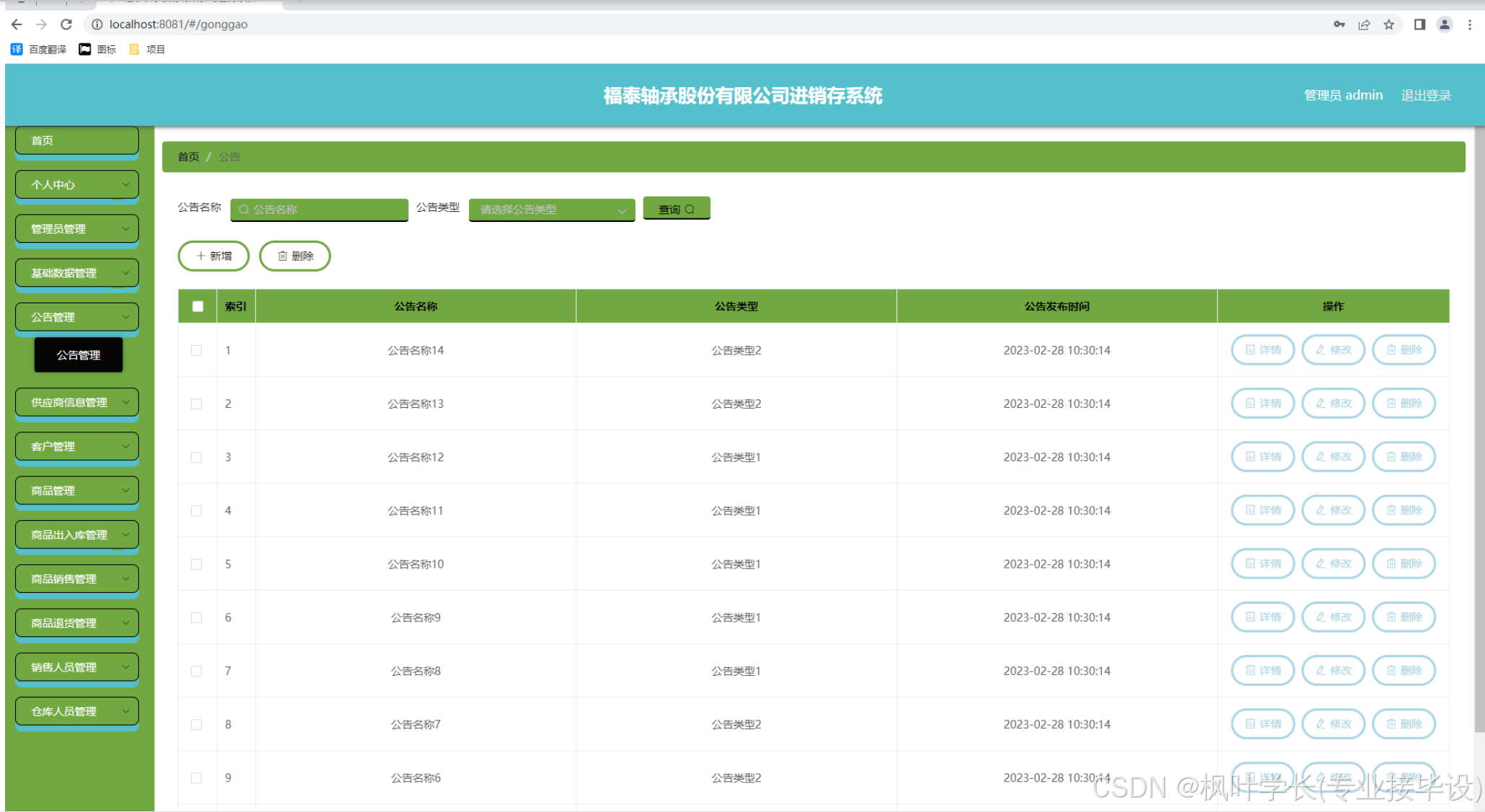This screenshot has height=812, width=1485.
Task: Expand the 基础数据管理 sidebar menu
Action: [77, 273]
